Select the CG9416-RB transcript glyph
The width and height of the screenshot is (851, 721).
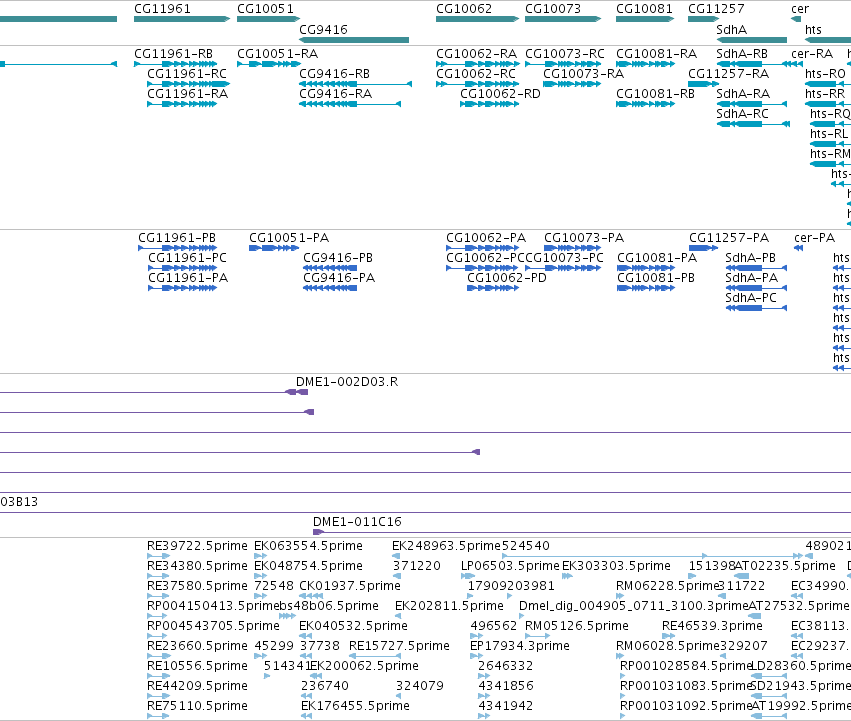355,84
